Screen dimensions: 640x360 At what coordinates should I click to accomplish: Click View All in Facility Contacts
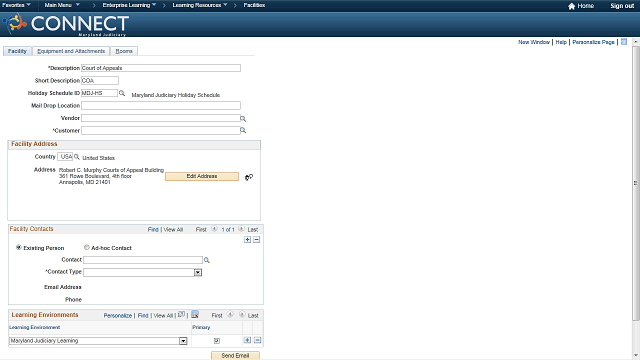tap(173, 229)
